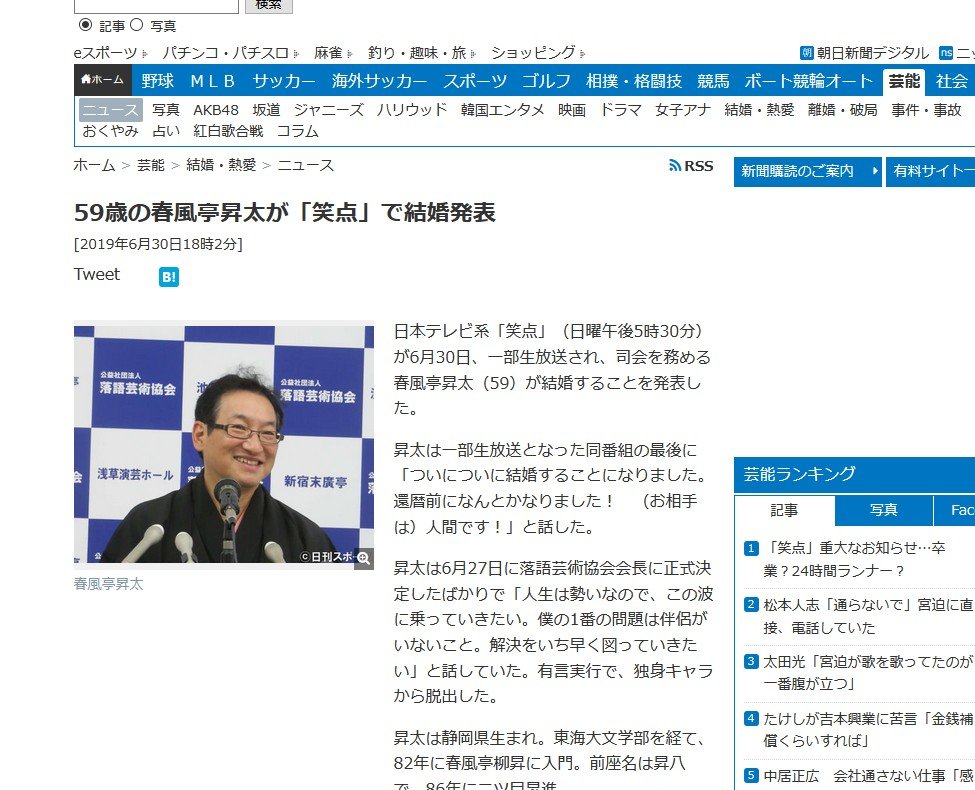This screenshot has width=975, height=790.
Task: Select the 記事 ranking tab
Action: click(x=784, y=511)
